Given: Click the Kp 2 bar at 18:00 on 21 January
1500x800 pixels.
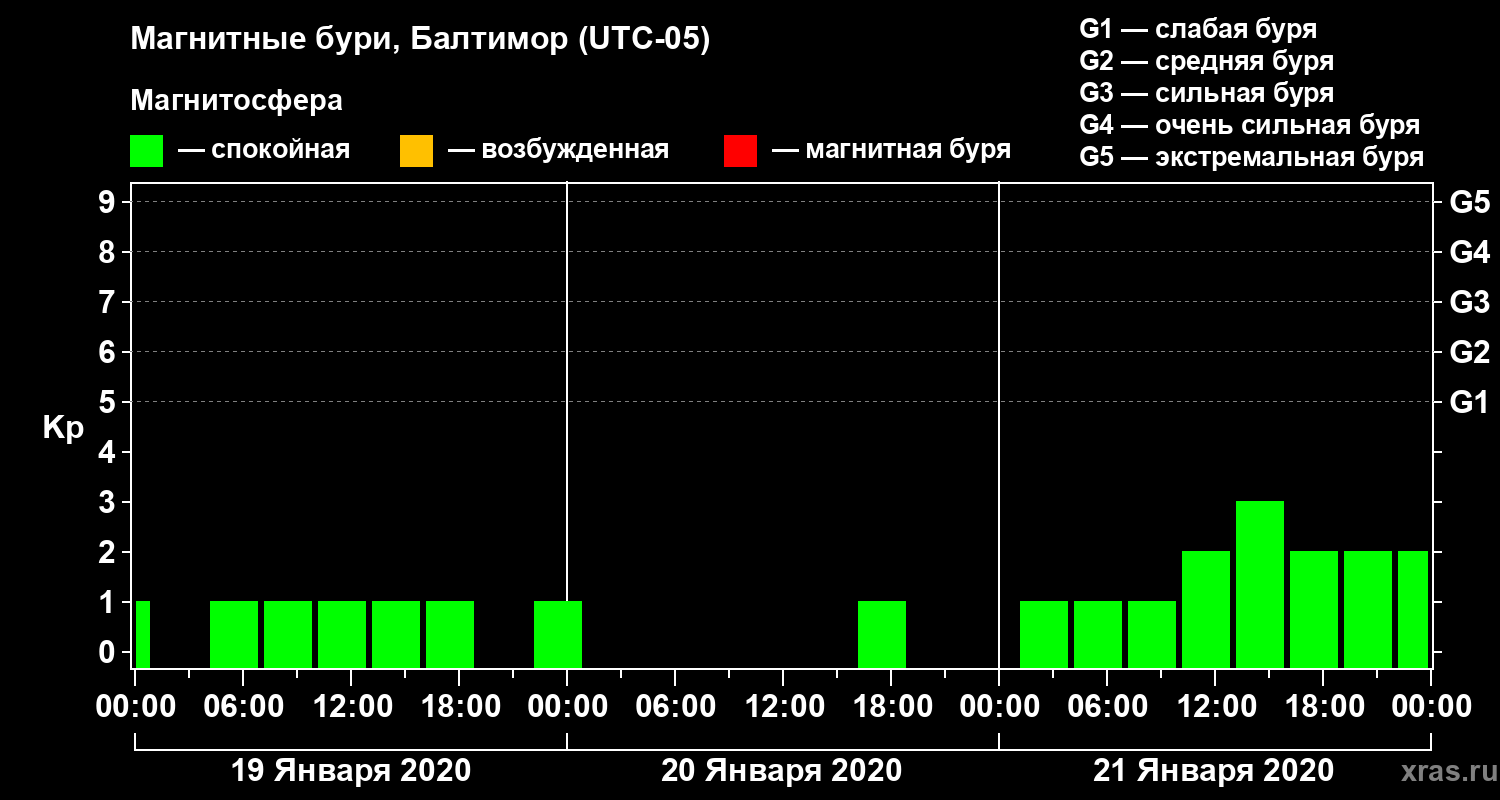Looking at the screenshot, I should click(1314, 609).
